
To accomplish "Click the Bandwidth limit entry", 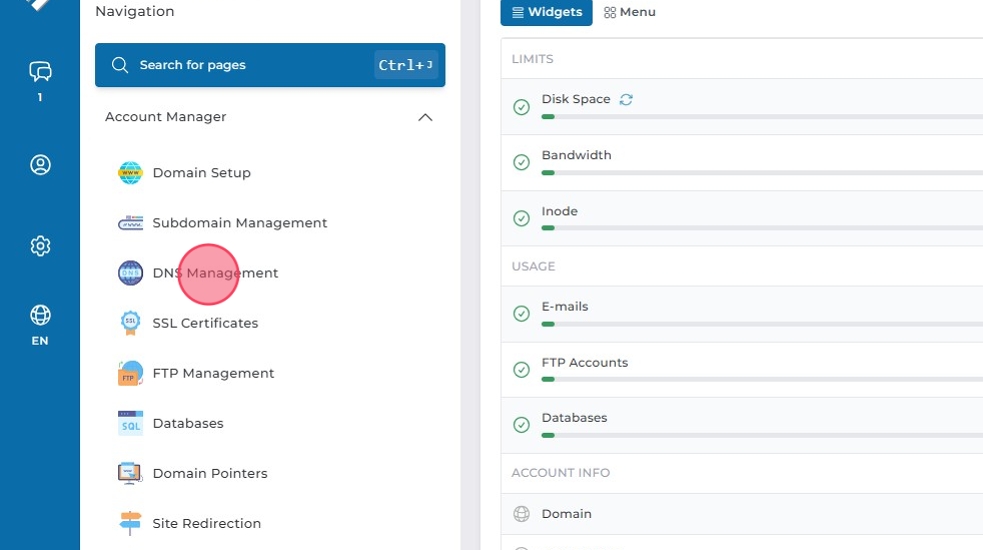I will click(576, 155).
